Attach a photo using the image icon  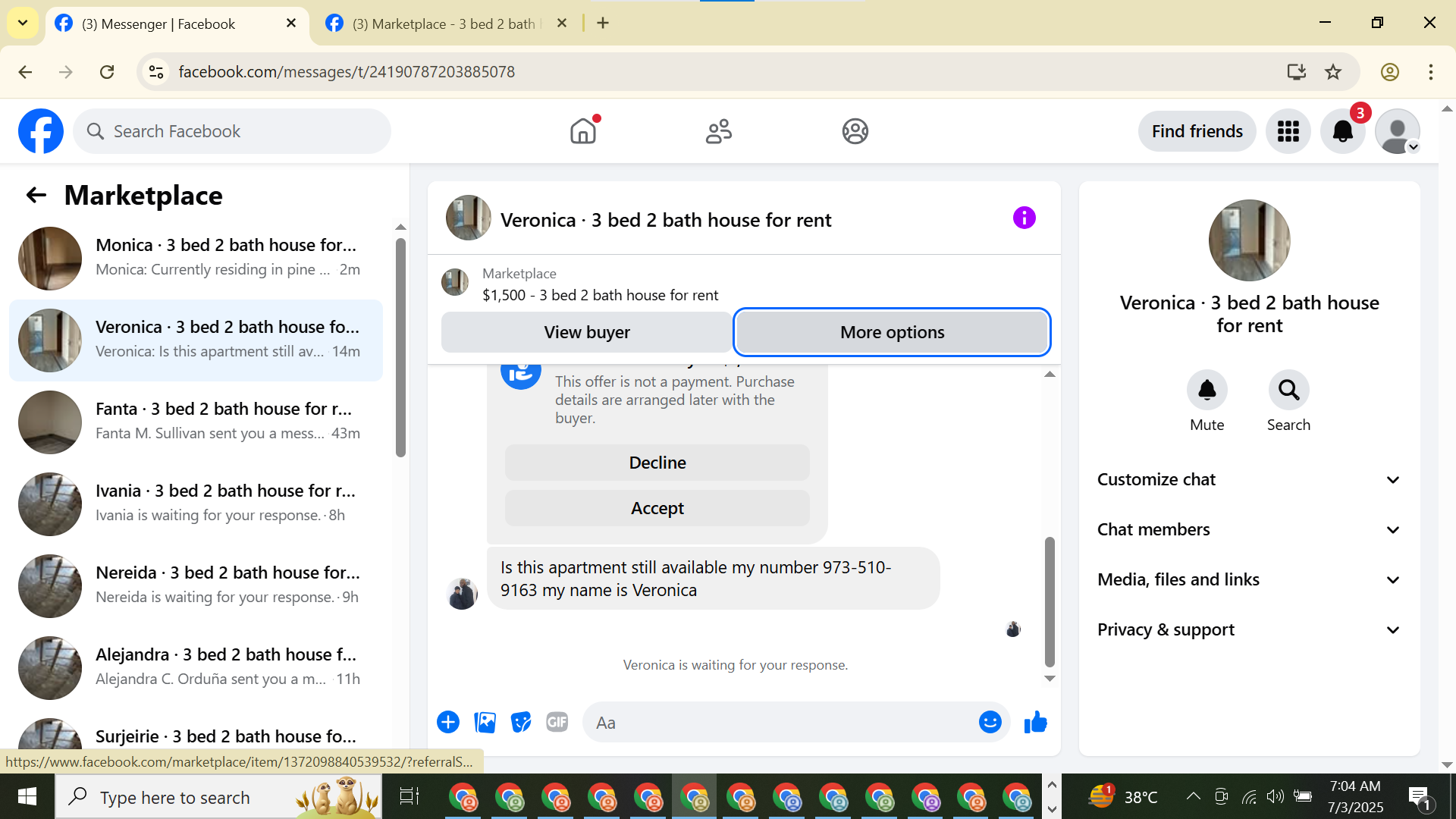pos(485,723)
